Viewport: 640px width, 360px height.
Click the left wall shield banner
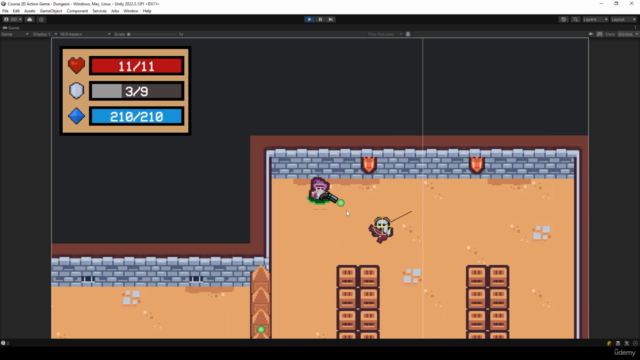click(369, 165)
